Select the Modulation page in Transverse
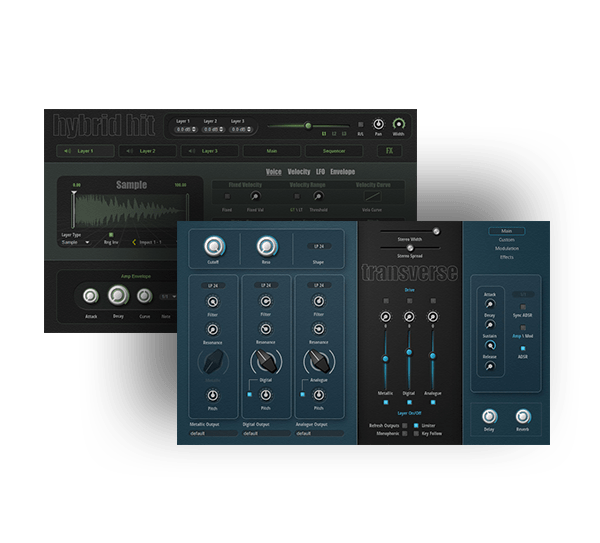The width and height of the screenshot is (600, 543). [505, 247]
